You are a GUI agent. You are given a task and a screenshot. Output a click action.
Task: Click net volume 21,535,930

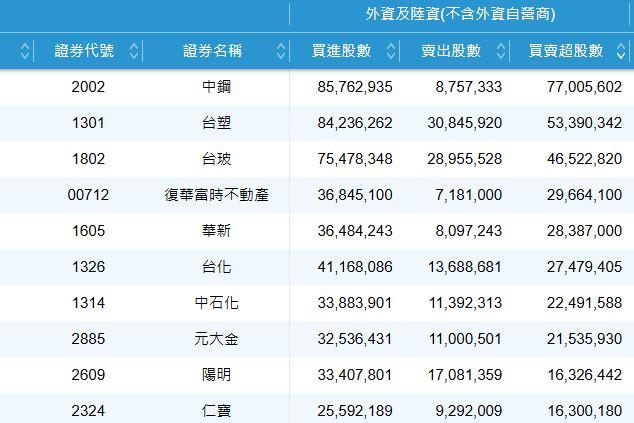pyautogui.click(x=585, y=339)
